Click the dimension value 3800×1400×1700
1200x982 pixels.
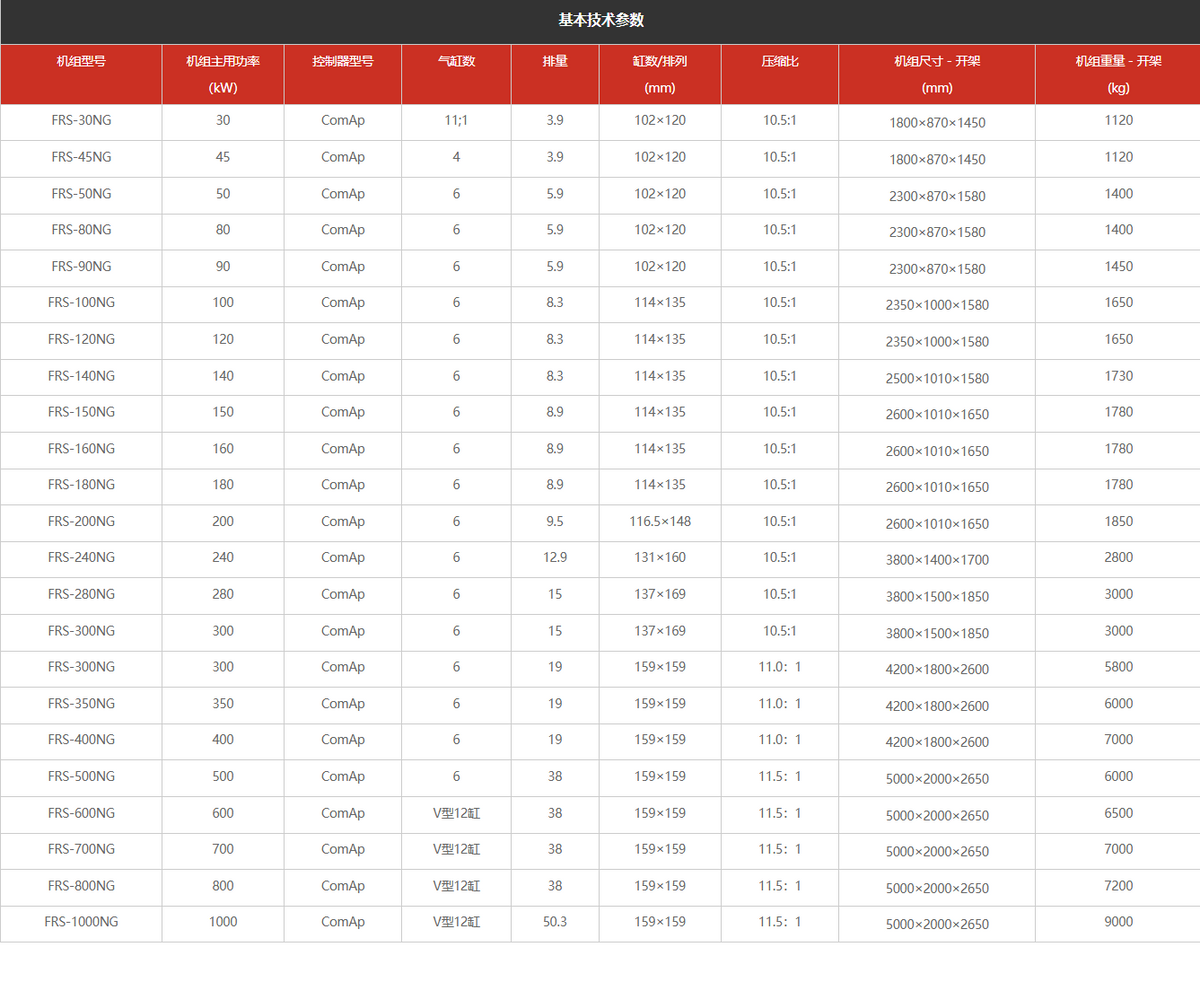coord(937,560)
